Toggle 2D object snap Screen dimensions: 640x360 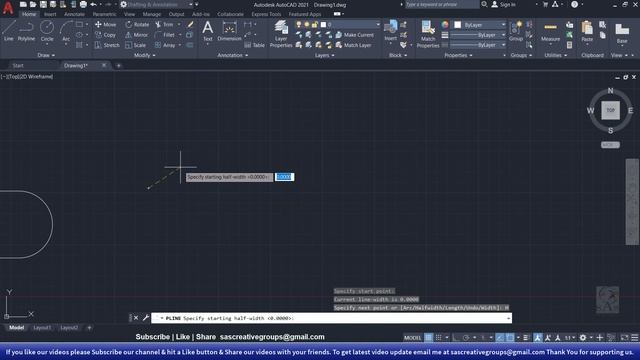tap(510, 338)
